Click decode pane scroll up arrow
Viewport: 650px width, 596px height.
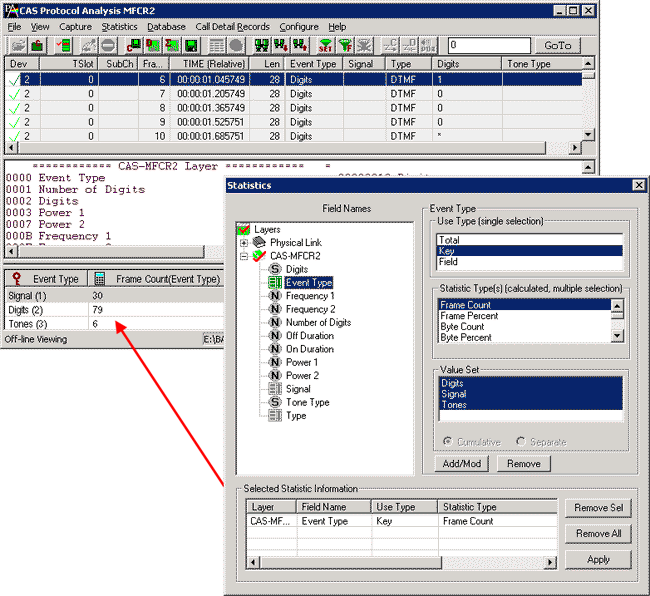pyautogui.click(x=588, y=167)
